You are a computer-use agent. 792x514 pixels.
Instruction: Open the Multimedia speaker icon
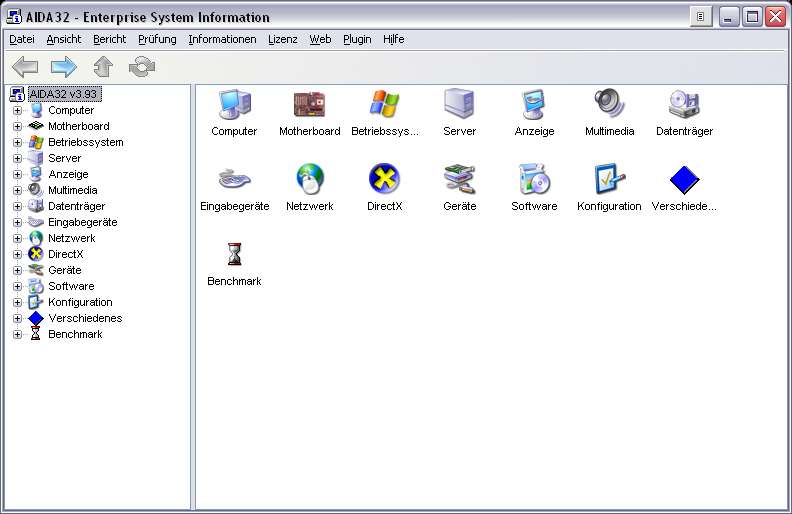tap(609, 104)
